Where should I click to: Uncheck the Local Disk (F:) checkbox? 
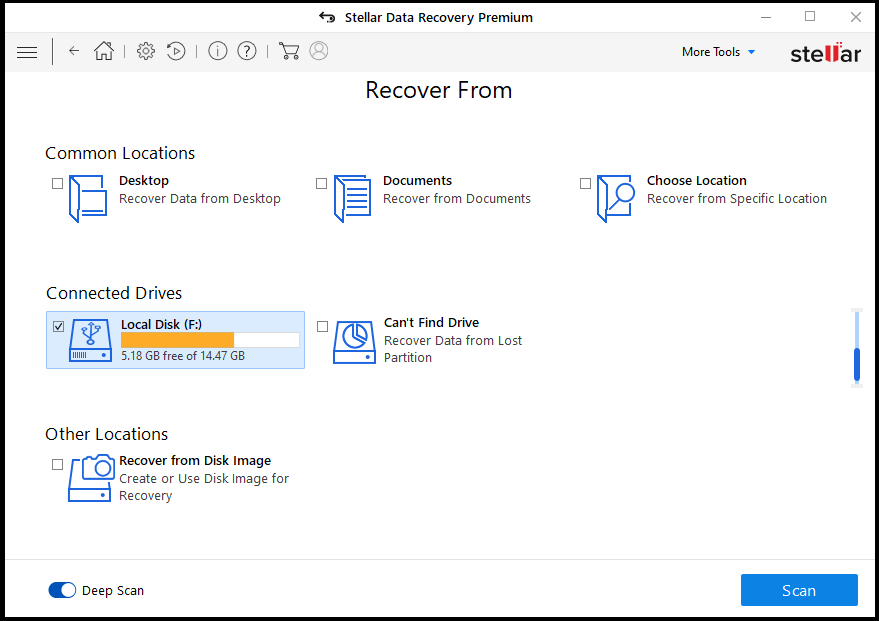click(58, 326)
